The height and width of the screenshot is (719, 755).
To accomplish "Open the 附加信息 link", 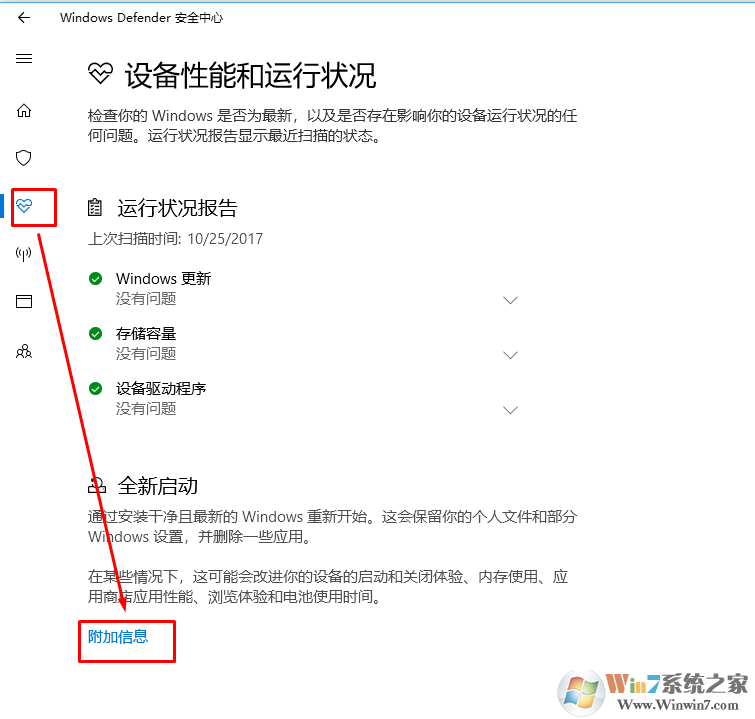I will (x=118, y=637).
